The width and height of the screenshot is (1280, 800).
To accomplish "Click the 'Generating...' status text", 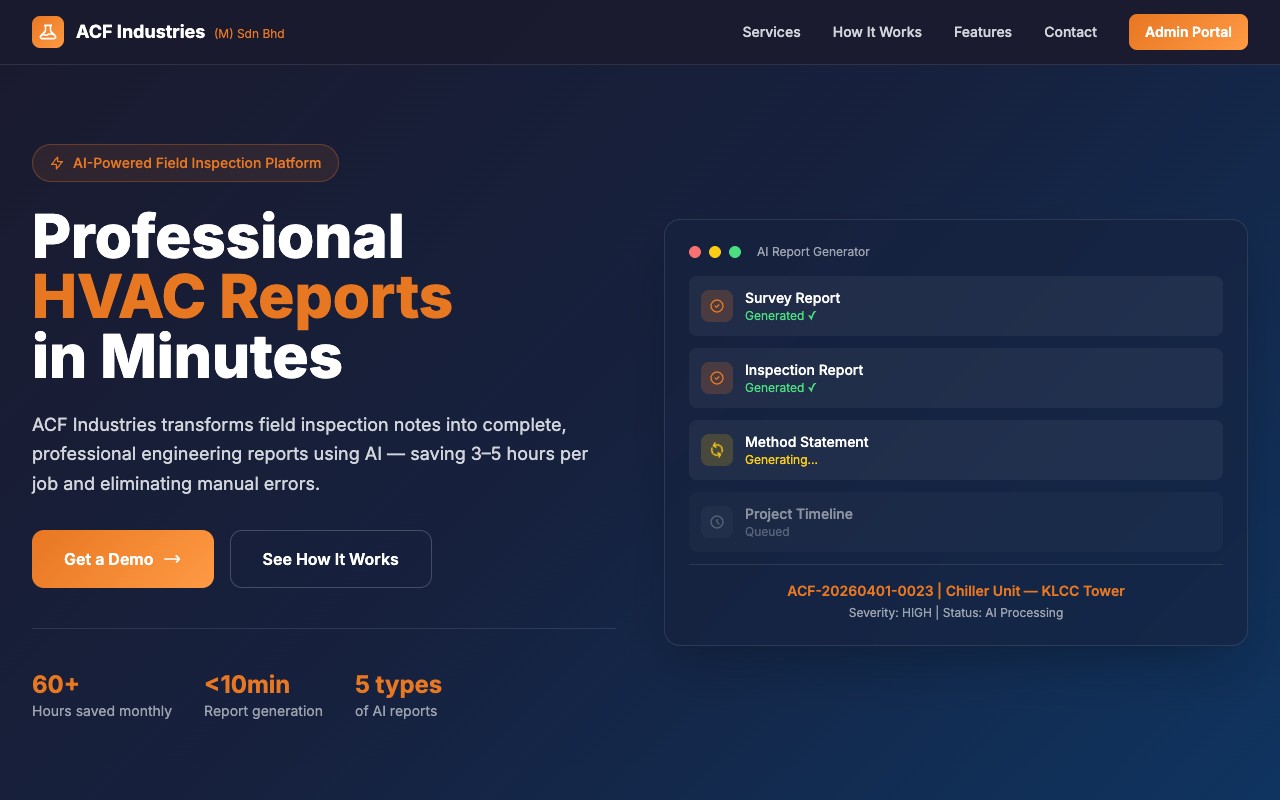I will [781, 460].
